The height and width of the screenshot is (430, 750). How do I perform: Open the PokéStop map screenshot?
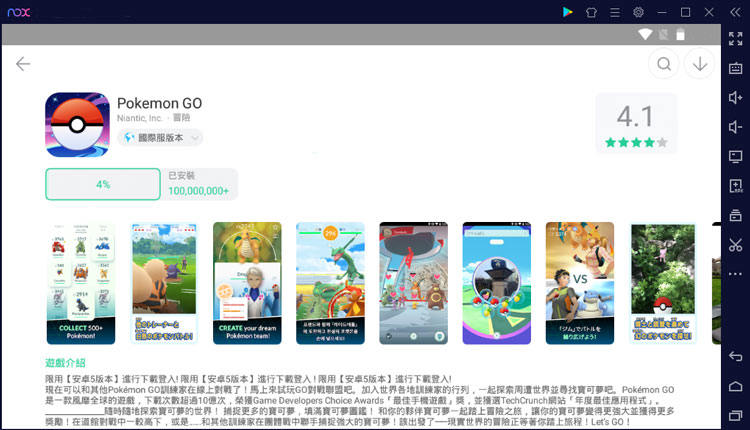point(497,283)
